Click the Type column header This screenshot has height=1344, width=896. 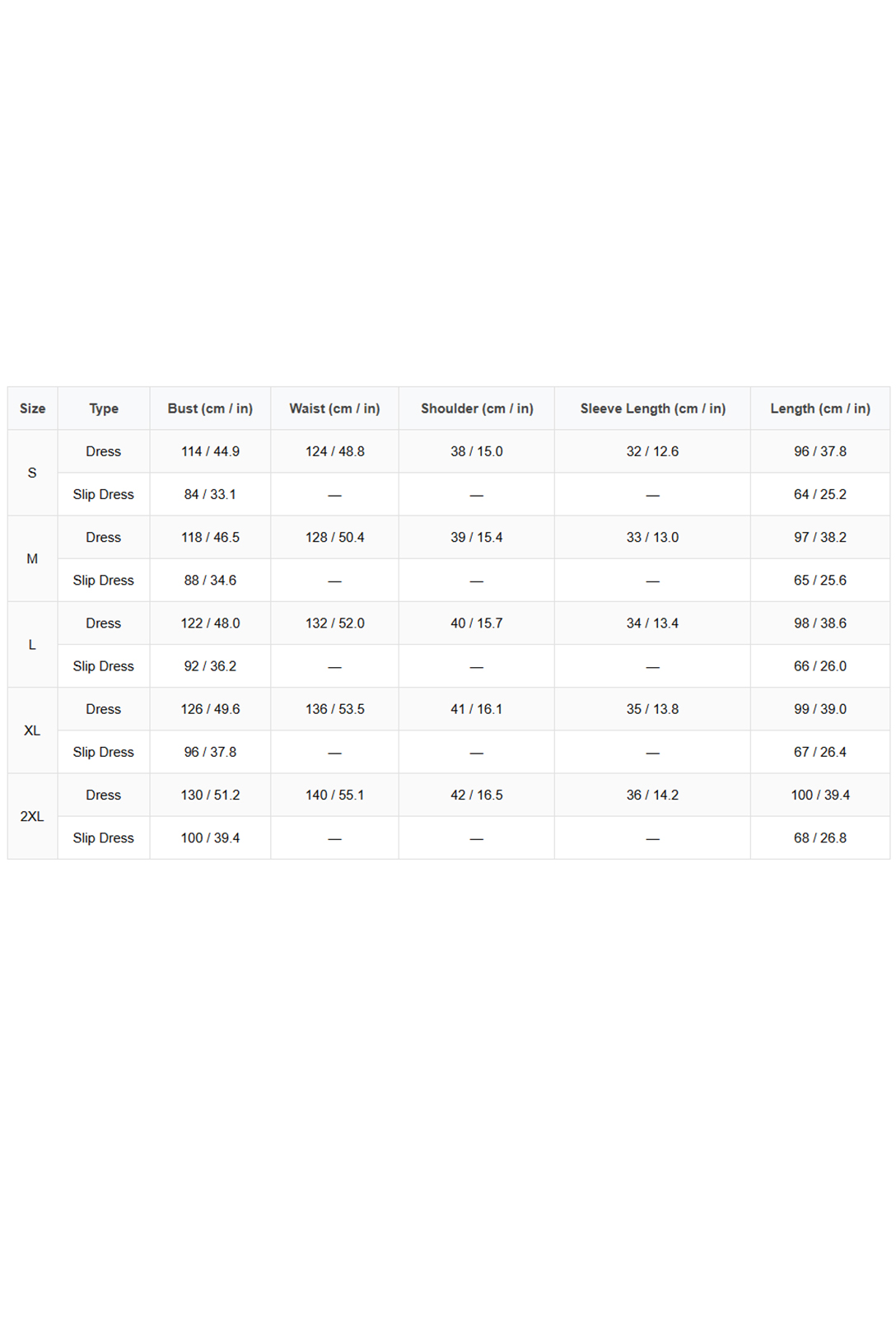tap(104, 408)
